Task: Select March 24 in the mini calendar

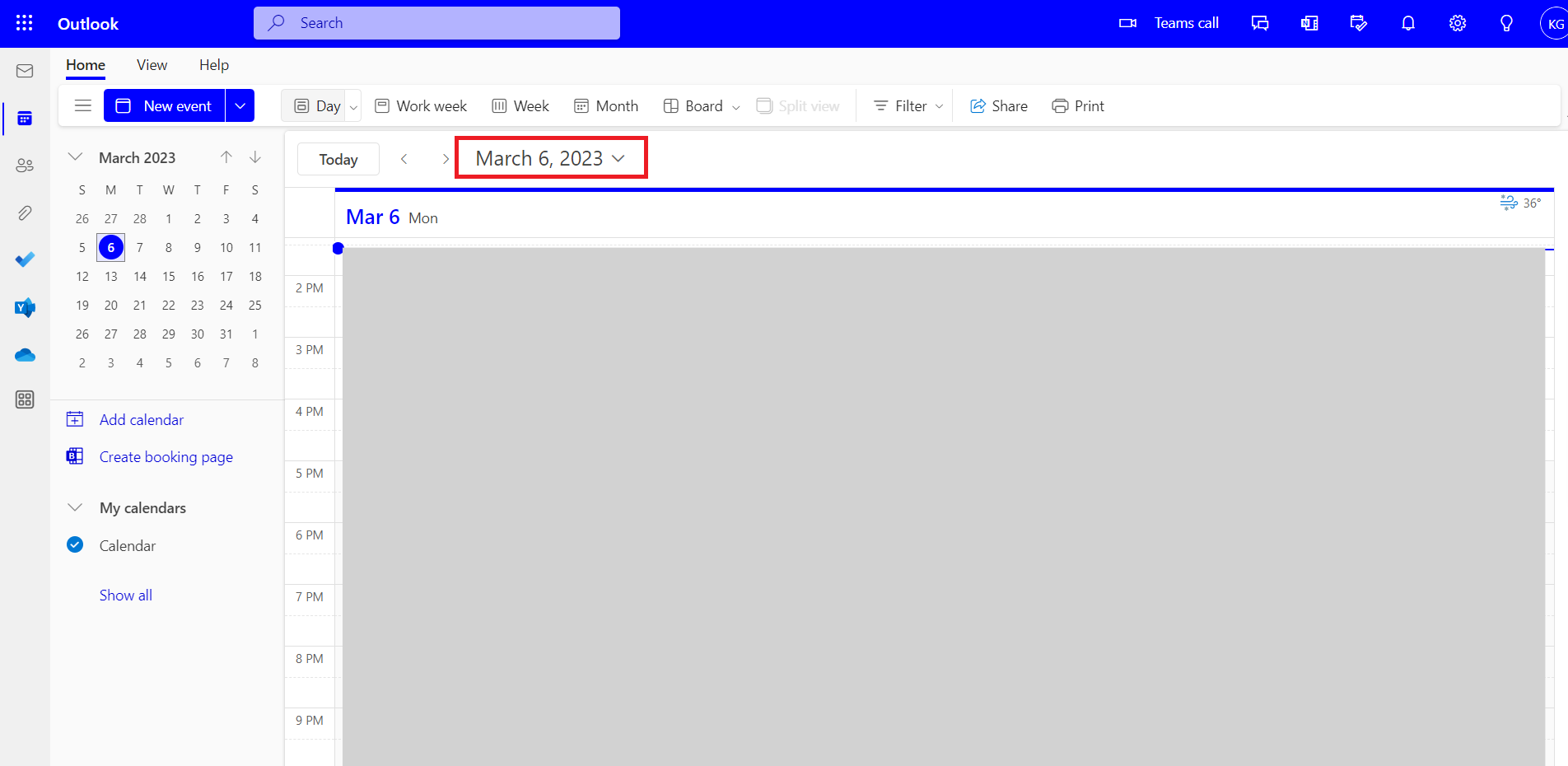Action: pyautogui.click(x=226, y=305)
